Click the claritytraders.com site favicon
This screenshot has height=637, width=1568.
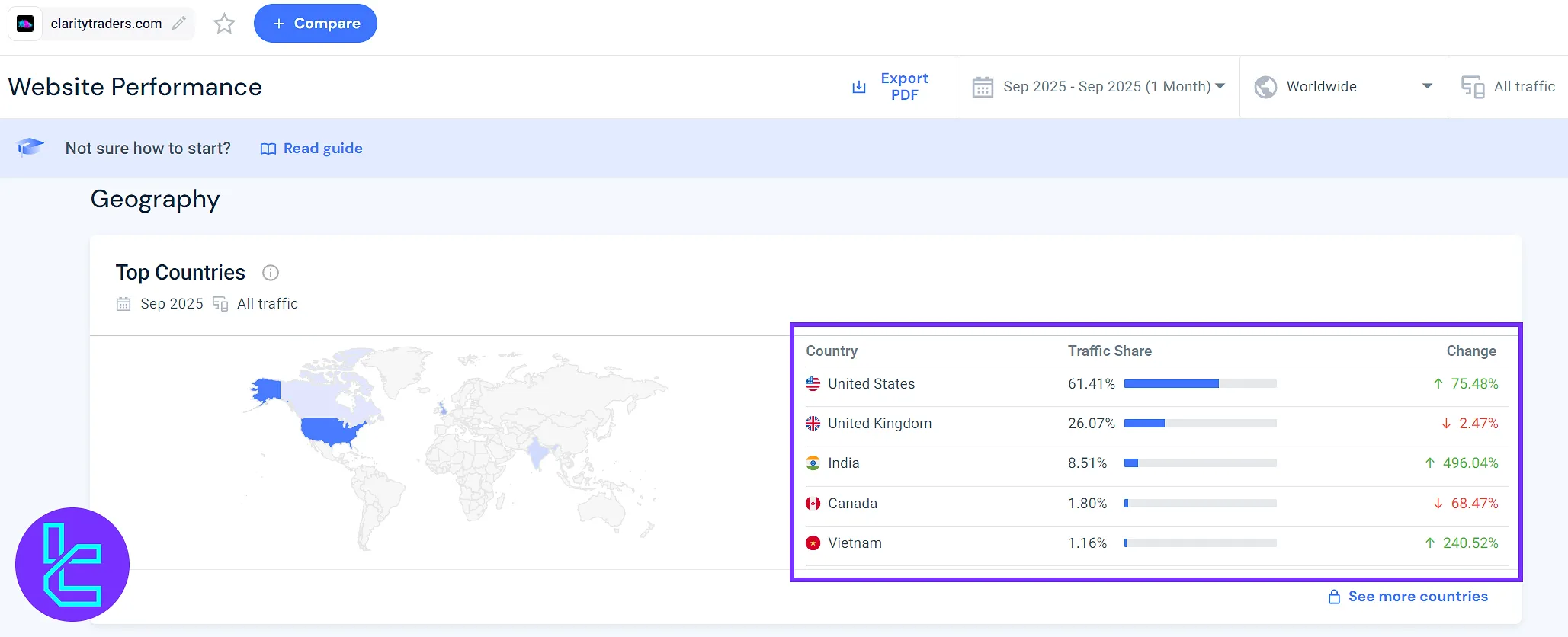(x=26, y=24)
